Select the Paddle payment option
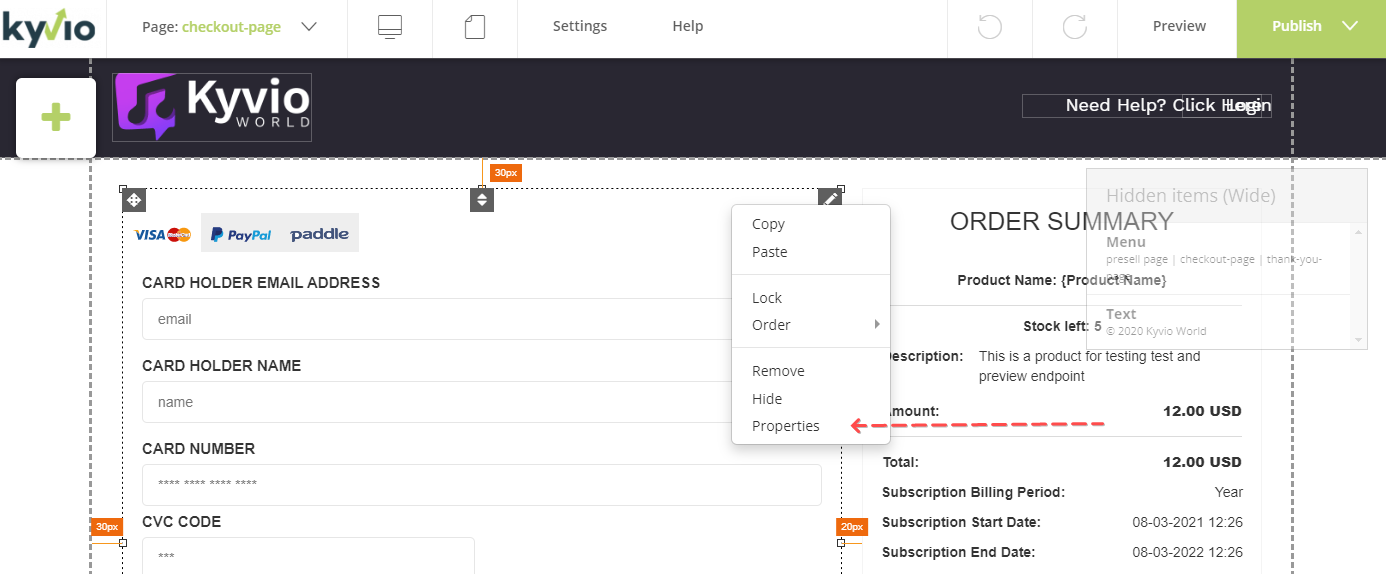The image size is (1386, 574). click(x=319, y=234)
